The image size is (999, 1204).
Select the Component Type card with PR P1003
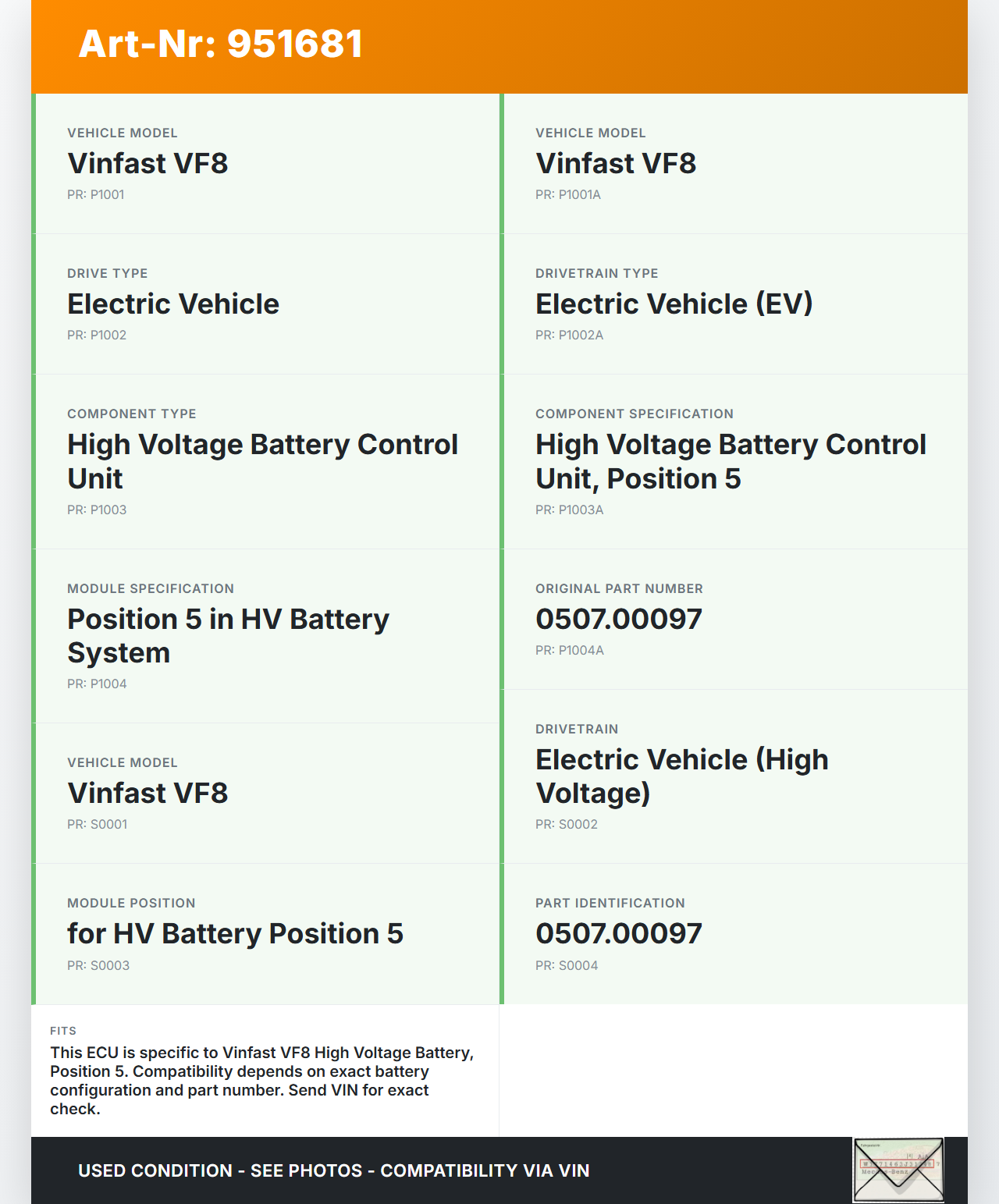tap(265, 461)
